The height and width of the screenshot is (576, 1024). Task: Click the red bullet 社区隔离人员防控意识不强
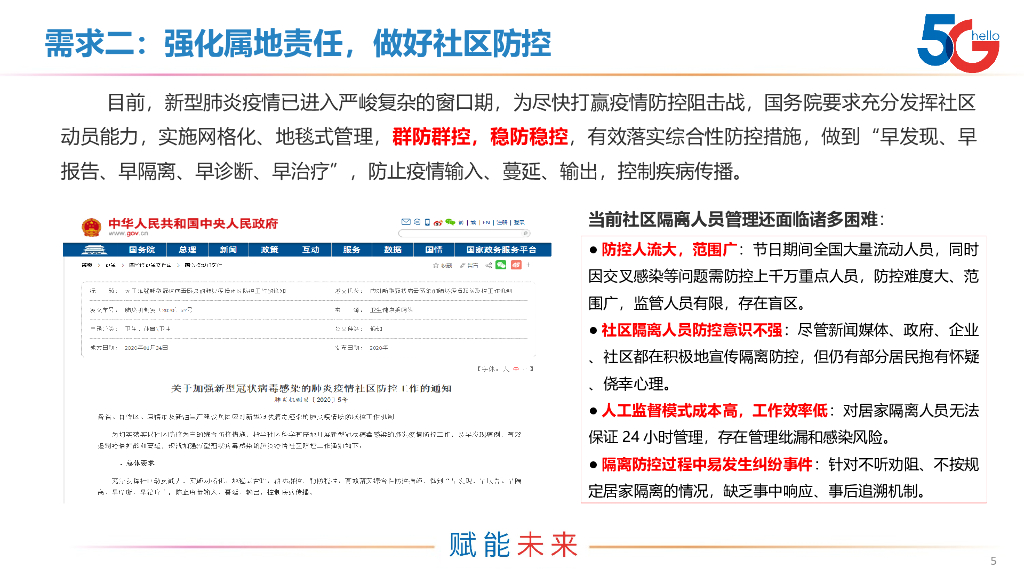692,330
